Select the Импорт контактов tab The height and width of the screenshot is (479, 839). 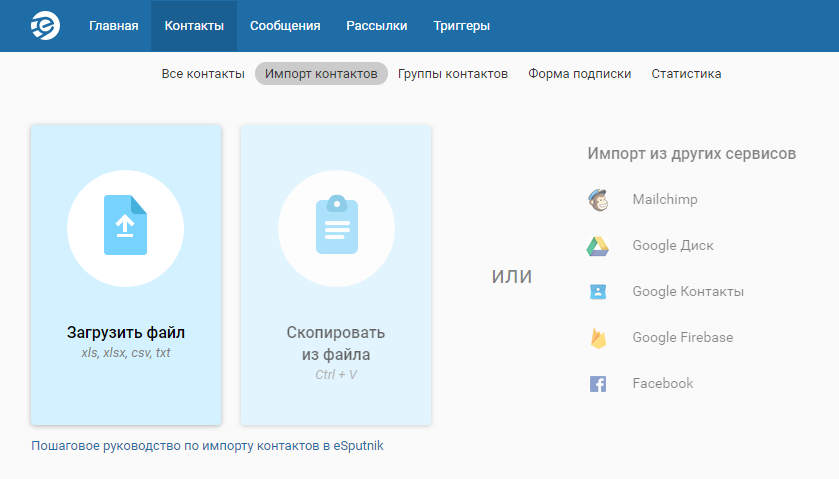[x=321, y=74]
